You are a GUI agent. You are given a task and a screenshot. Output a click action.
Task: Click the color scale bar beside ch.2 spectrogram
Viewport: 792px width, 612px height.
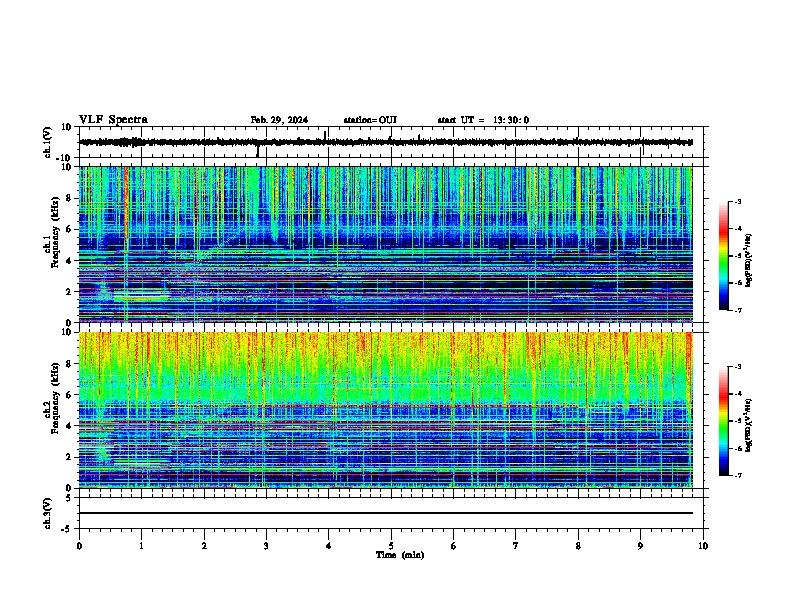tap(723, 421)
